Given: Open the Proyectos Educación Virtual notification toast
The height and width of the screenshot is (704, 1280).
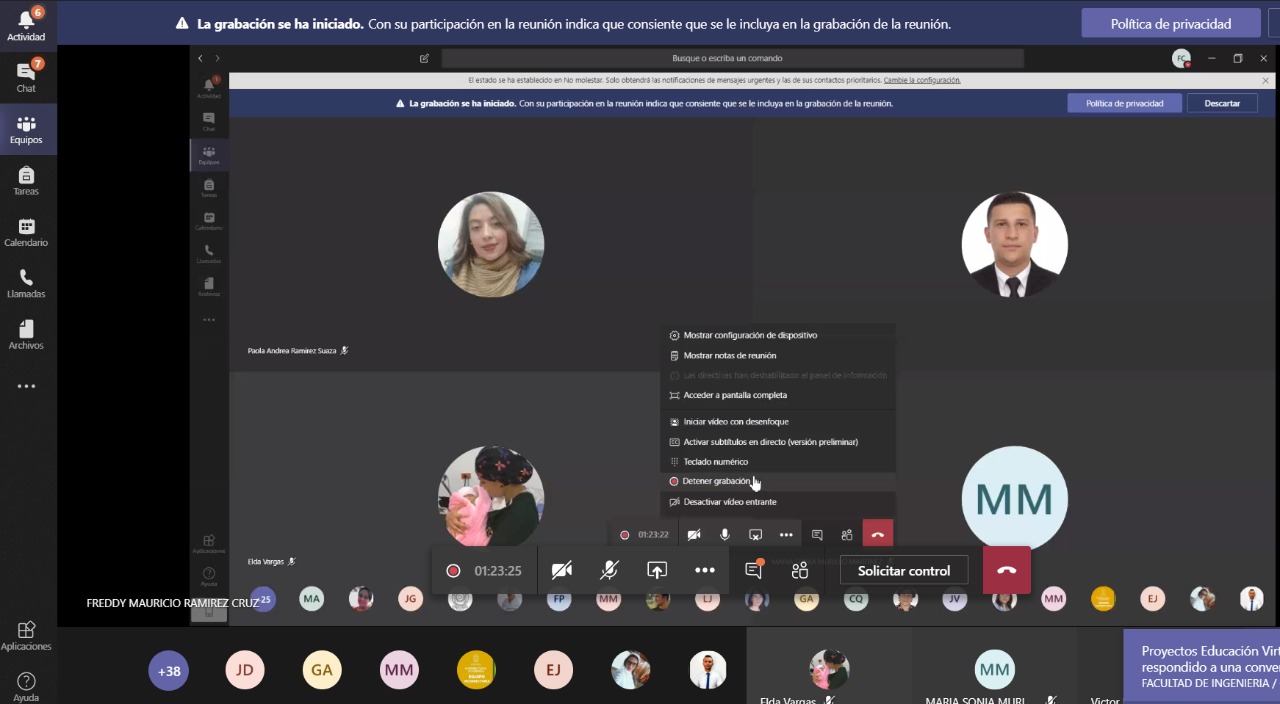Looking at the screenshot, I should (x=1202, y=666).
